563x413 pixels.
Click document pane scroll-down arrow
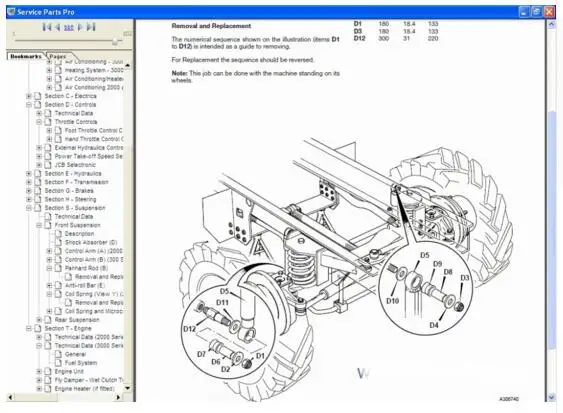(551, 396)
